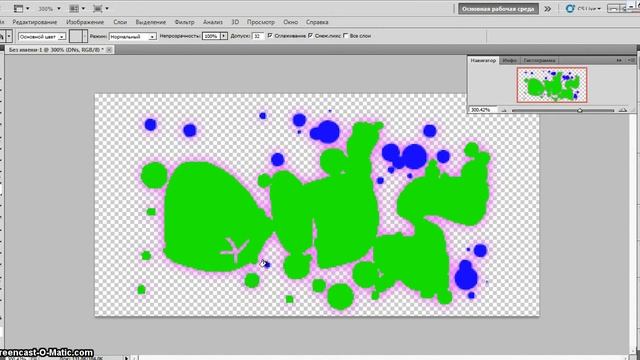Click the Navigator zoom percentage field
640x360 pixels.
coord(483,110)
